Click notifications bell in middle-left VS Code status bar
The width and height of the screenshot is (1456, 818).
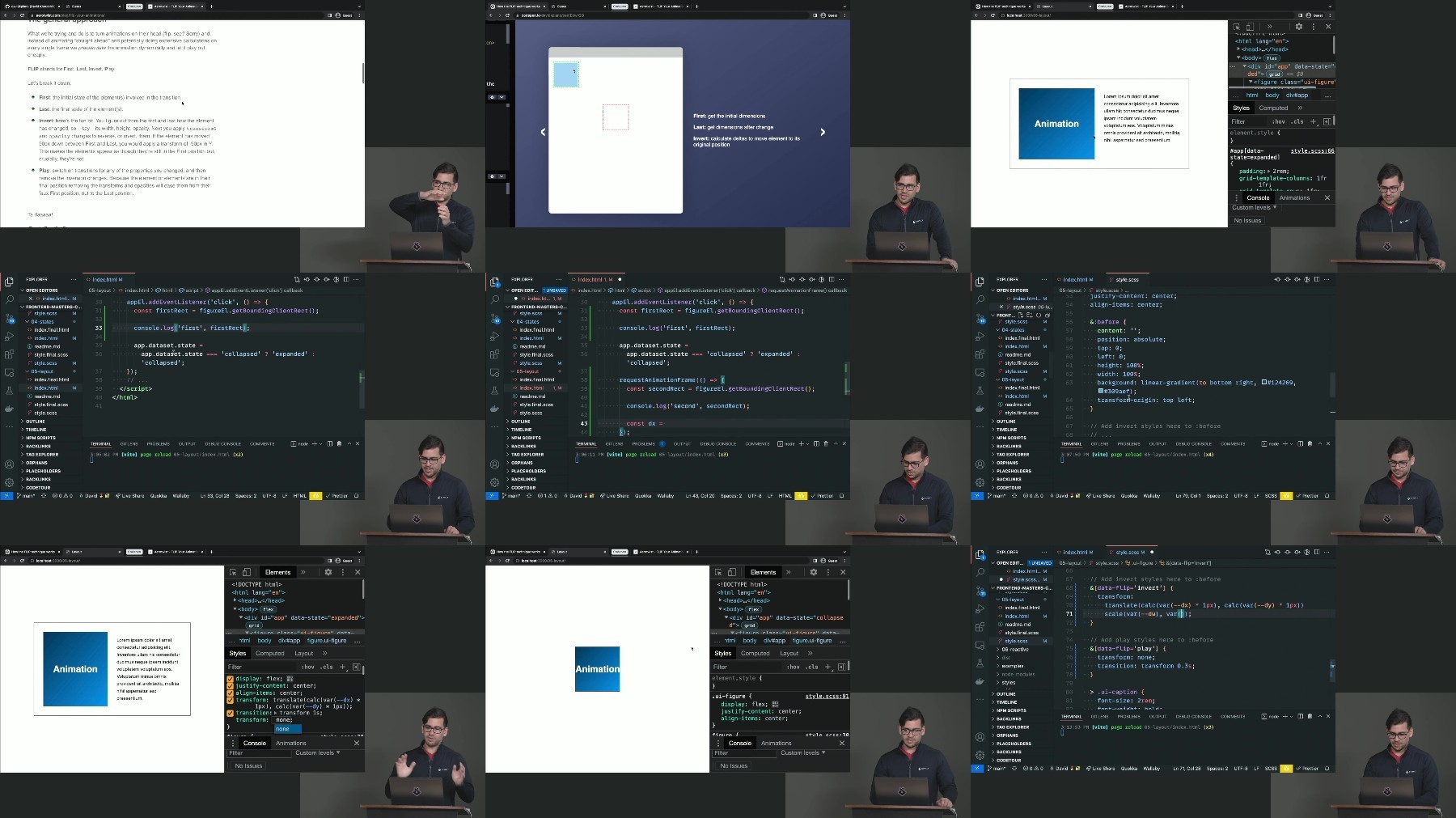(356, 496)
